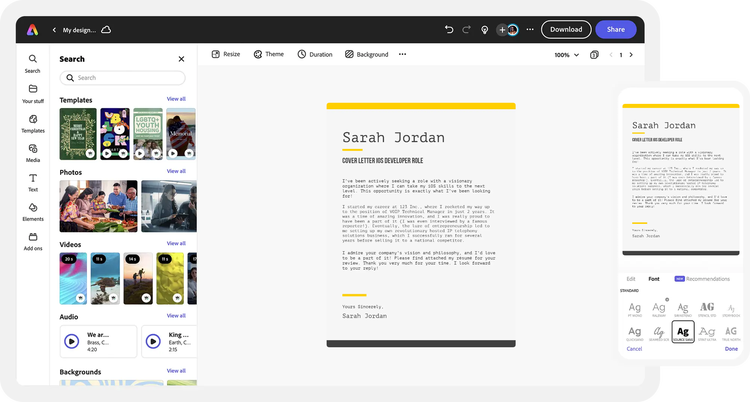
Task: Play the "We ar..." audio track
Action: point(72,341)
